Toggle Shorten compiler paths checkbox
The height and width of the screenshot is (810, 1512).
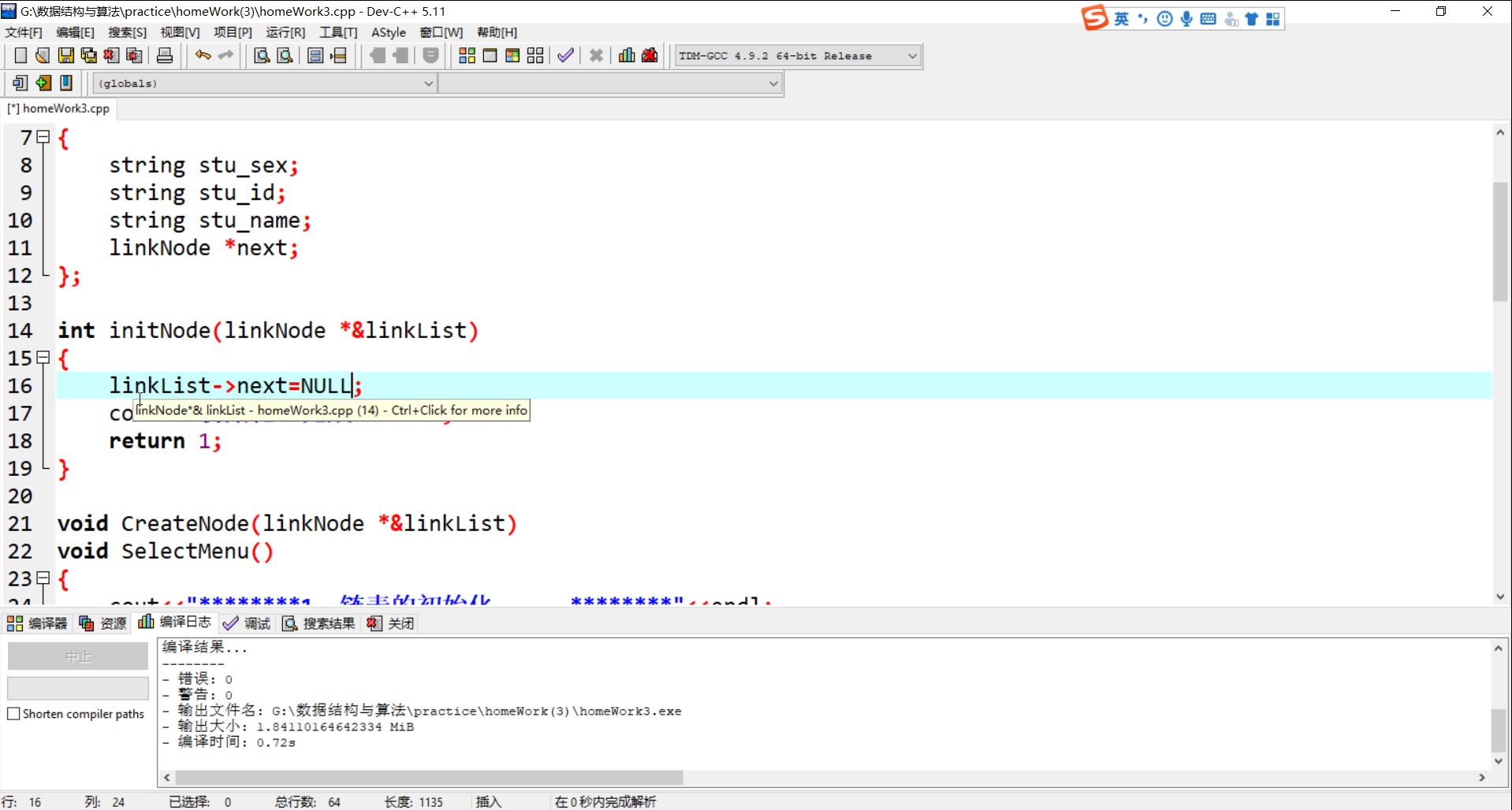tap(13, 713)
